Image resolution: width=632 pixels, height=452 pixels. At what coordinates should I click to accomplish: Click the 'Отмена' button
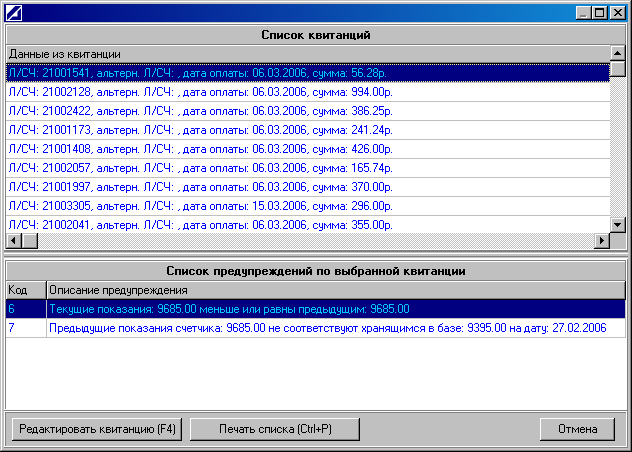coord(577,429)
